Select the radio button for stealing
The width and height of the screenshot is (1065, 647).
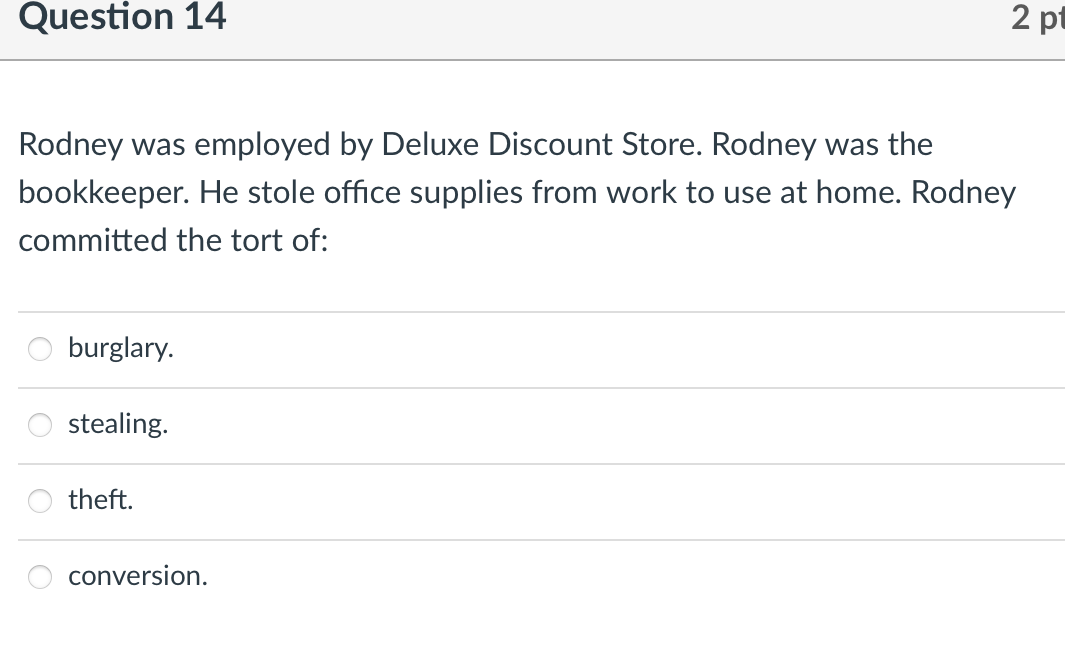[x=39, y=425]
